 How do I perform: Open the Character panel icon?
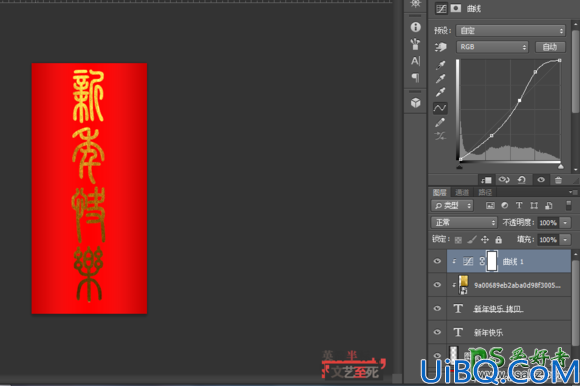pyautogui.click(x=415, y=61)
